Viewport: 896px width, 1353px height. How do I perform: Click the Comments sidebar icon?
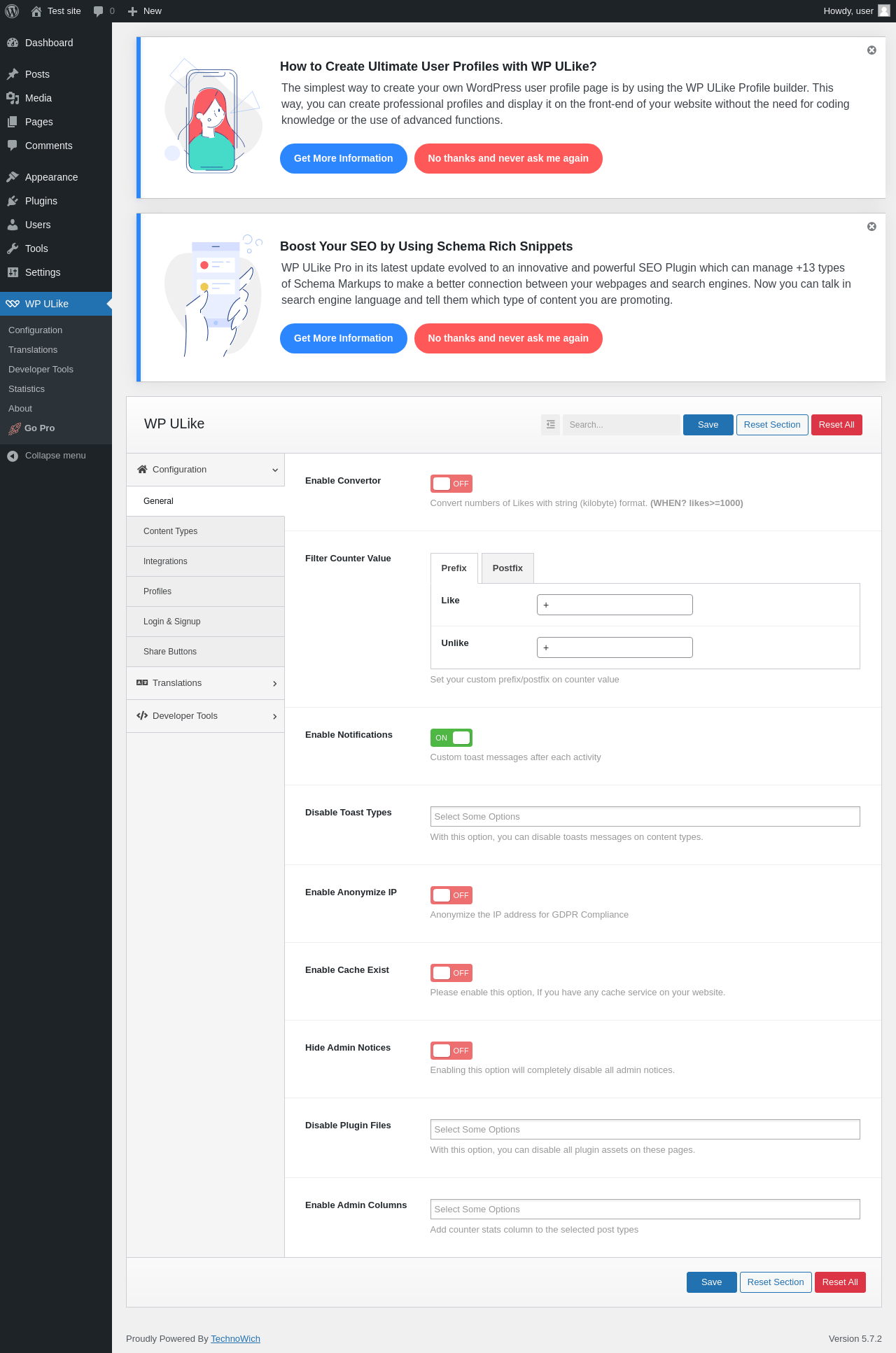pos(13,146)
